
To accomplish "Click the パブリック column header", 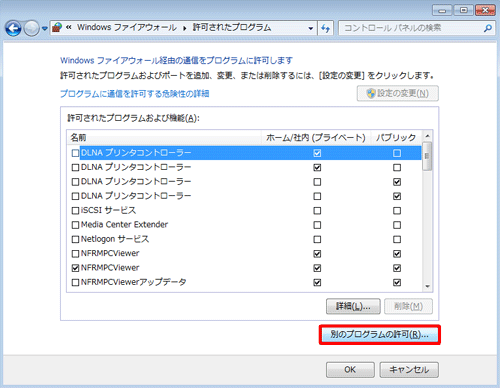I will tap(396, 137).
